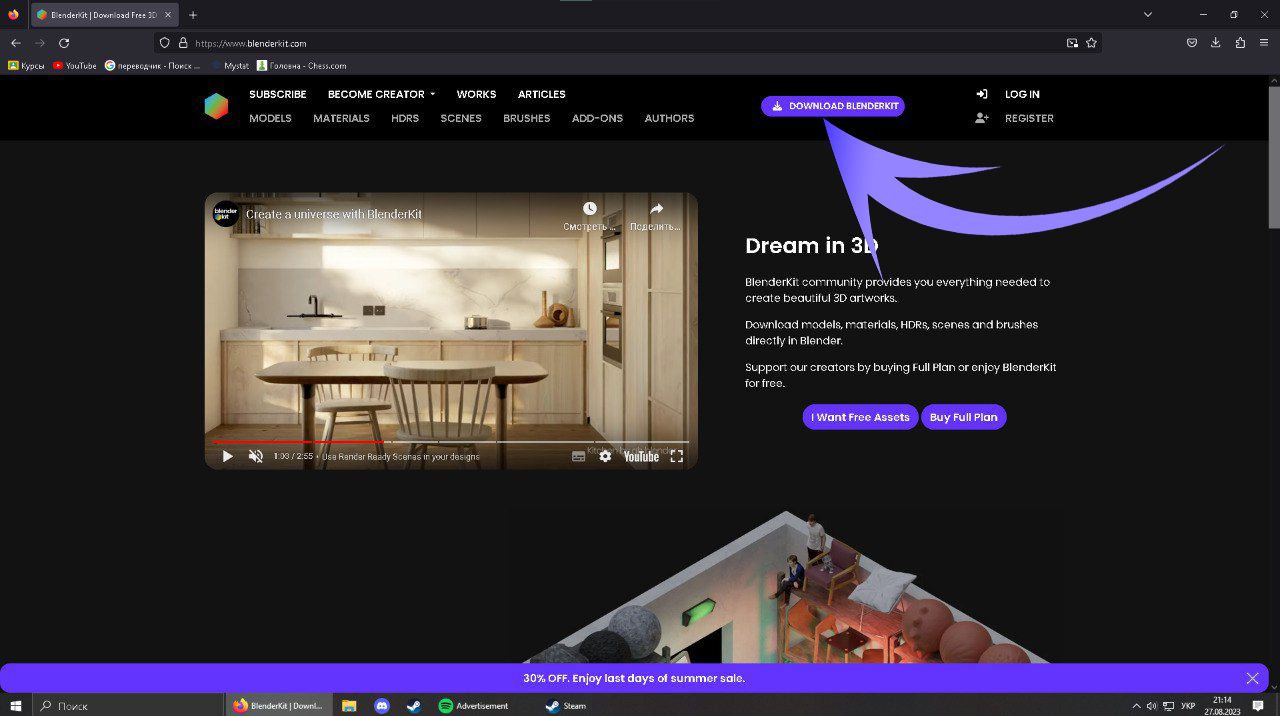Screen dimensions: 1280x716
Task: Go to the ARTICLES page
Action: click(x=542, y=94)
